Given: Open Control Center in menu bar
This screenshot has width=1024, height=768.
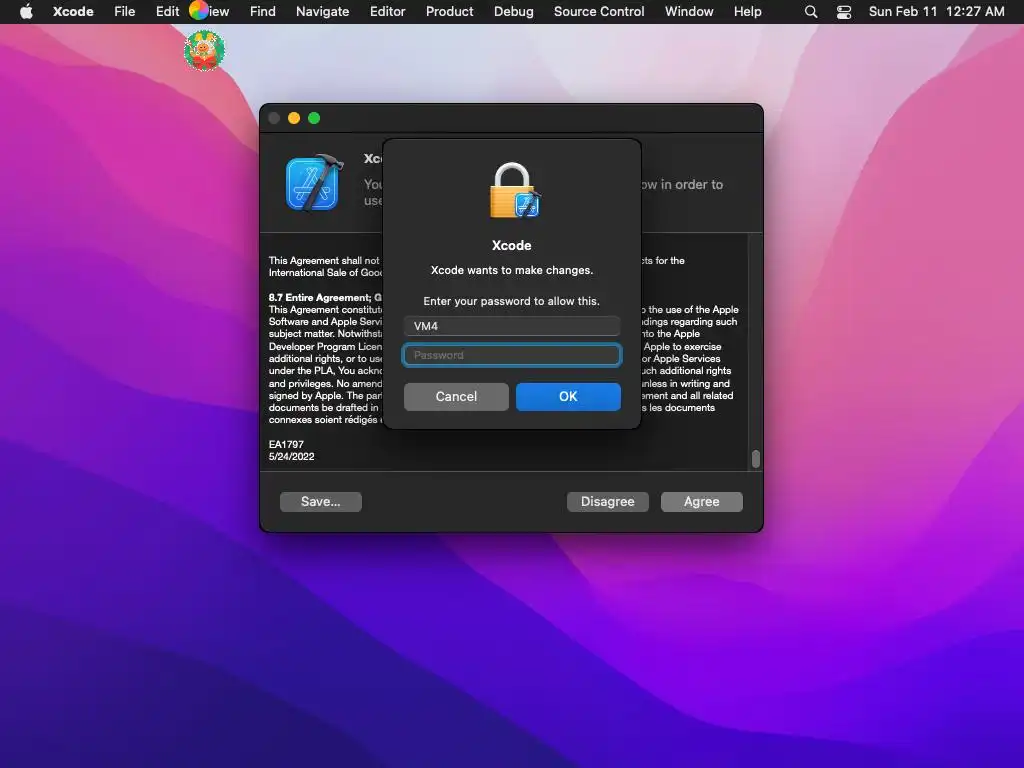Looking at the screenshot, I should tap(844, 11).
